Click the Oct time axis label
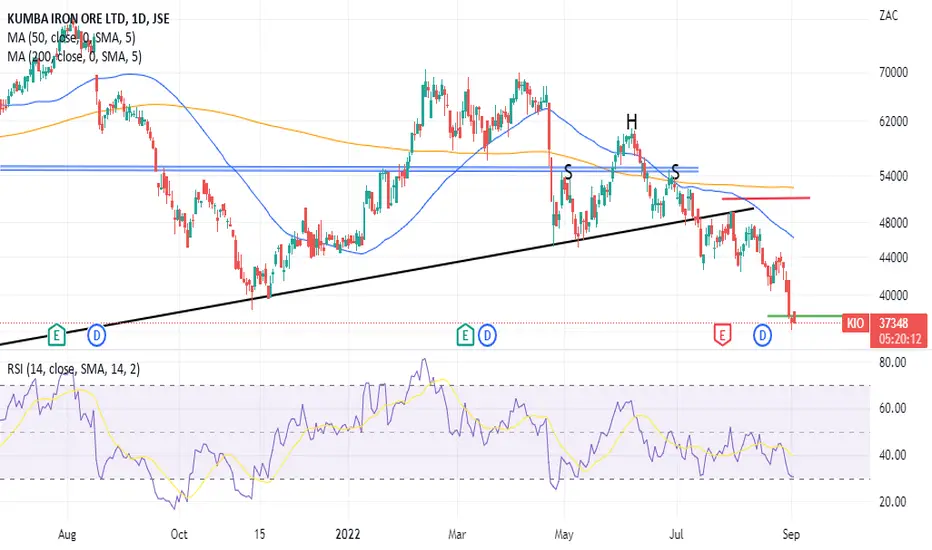This screenshot has width=932, height=550. [x=179, y=534]
